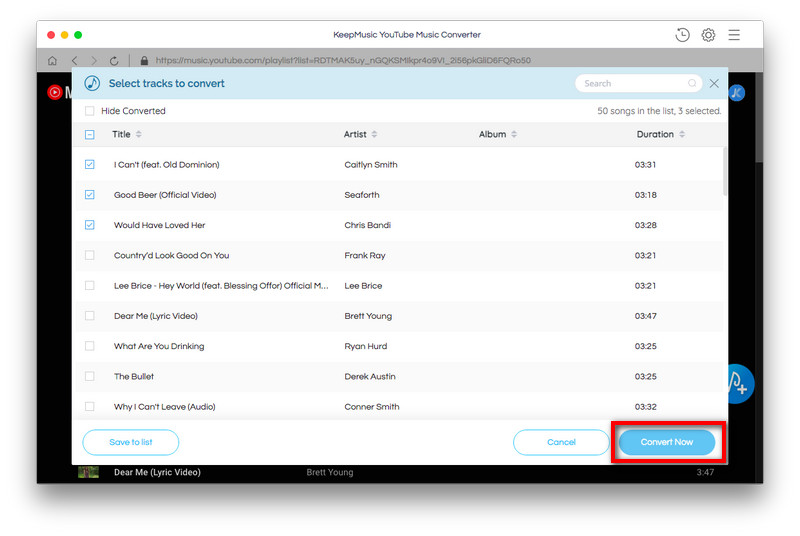Click the search magnifier icon
The height and width of the screenshot is (536, 800).
tap(692, 83)
